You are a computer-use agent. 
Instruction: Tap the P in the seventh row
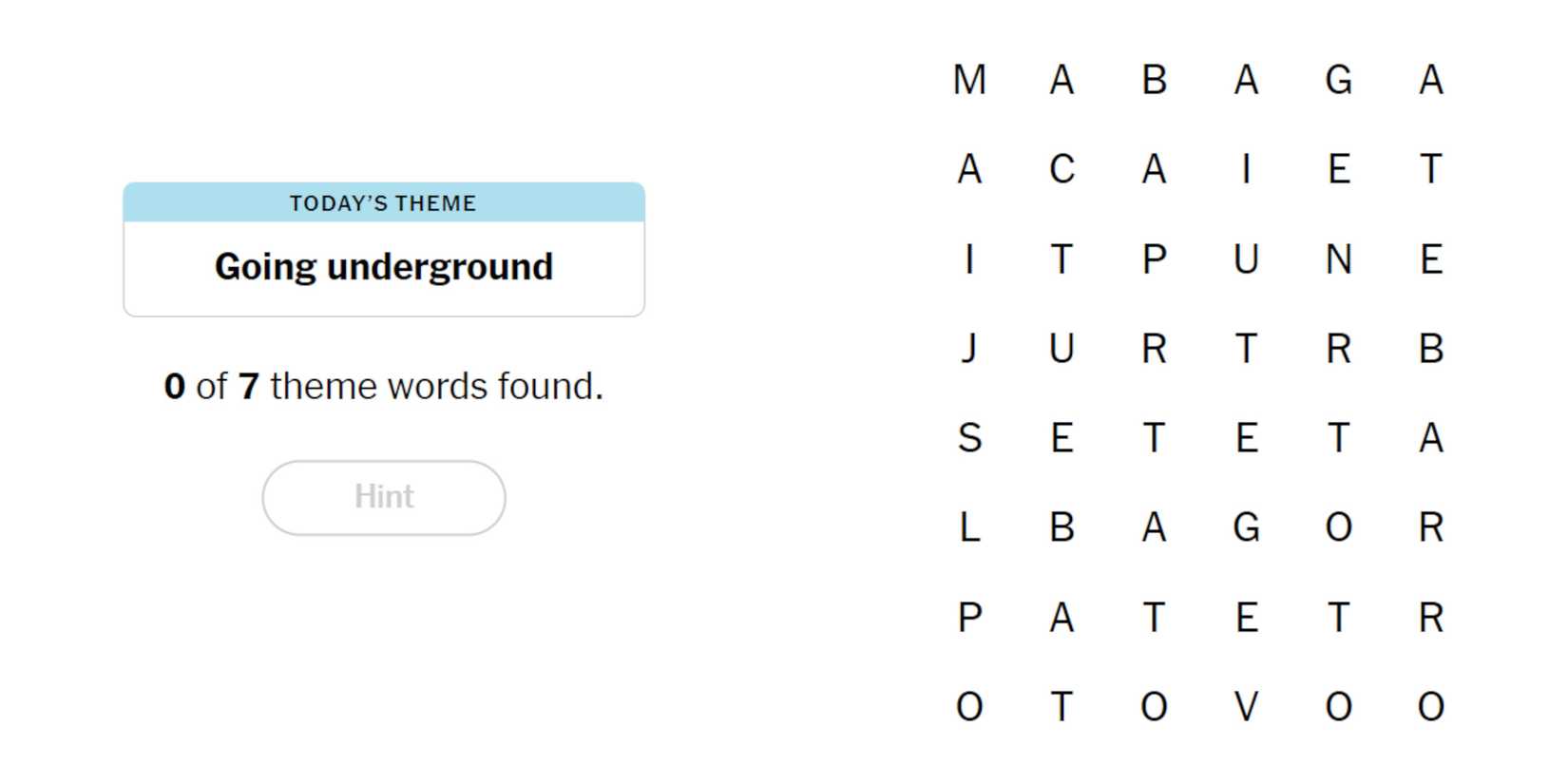pos(969,618)
